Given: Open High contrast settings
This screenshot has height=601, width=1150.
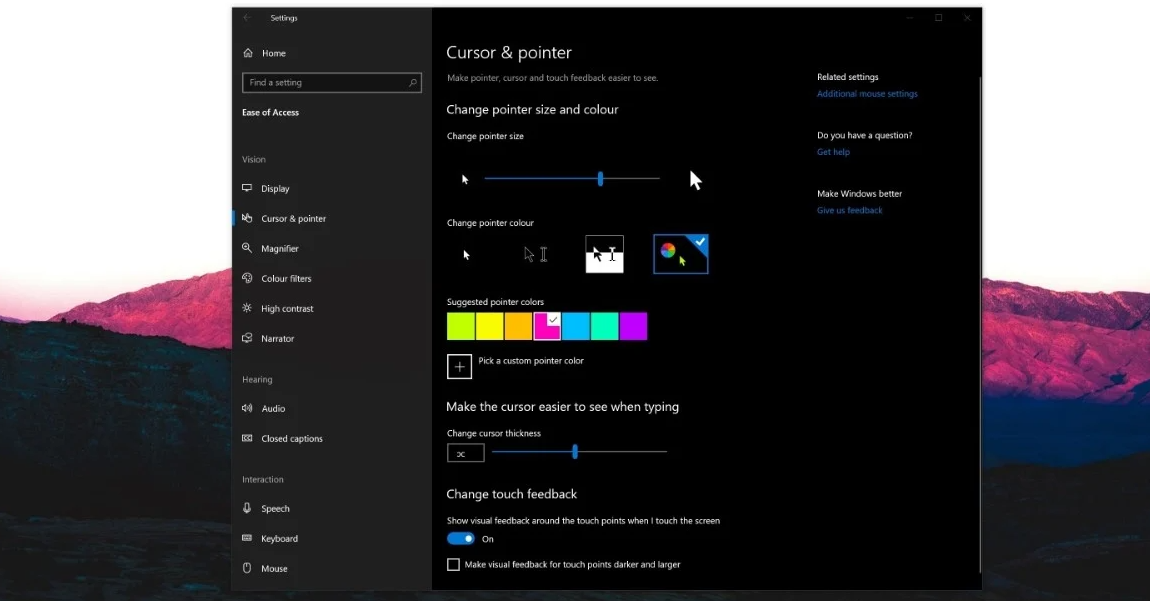Looking at the screenshot, I should (x=287, y=309).
